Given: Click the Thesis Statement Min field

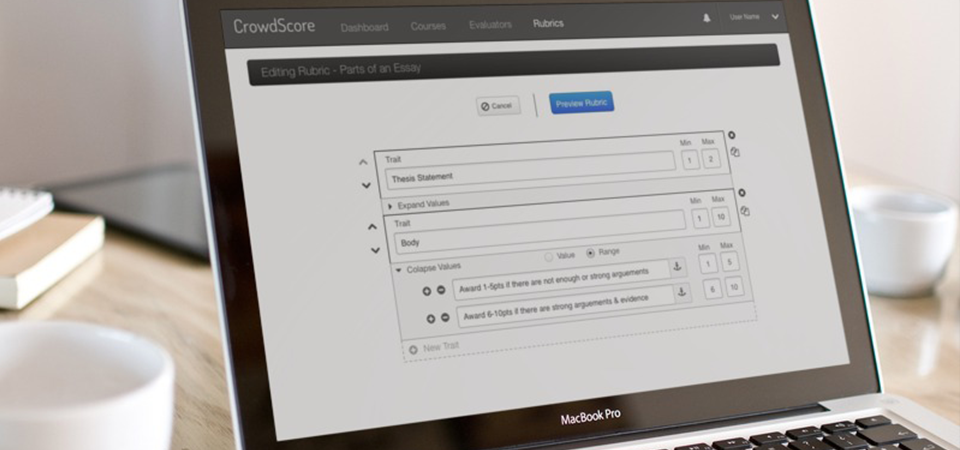Looking at the screenshot, I should [x=690, y=160].
